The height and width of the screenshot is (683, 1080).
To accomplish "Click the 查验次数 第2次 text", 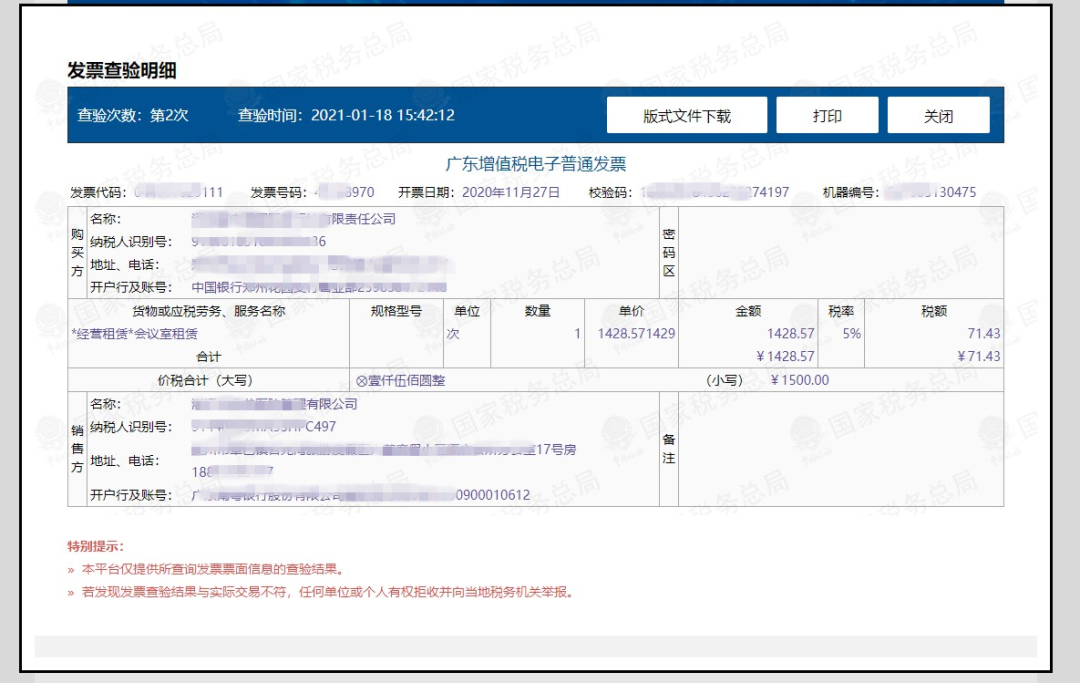I will click(133, 115).
